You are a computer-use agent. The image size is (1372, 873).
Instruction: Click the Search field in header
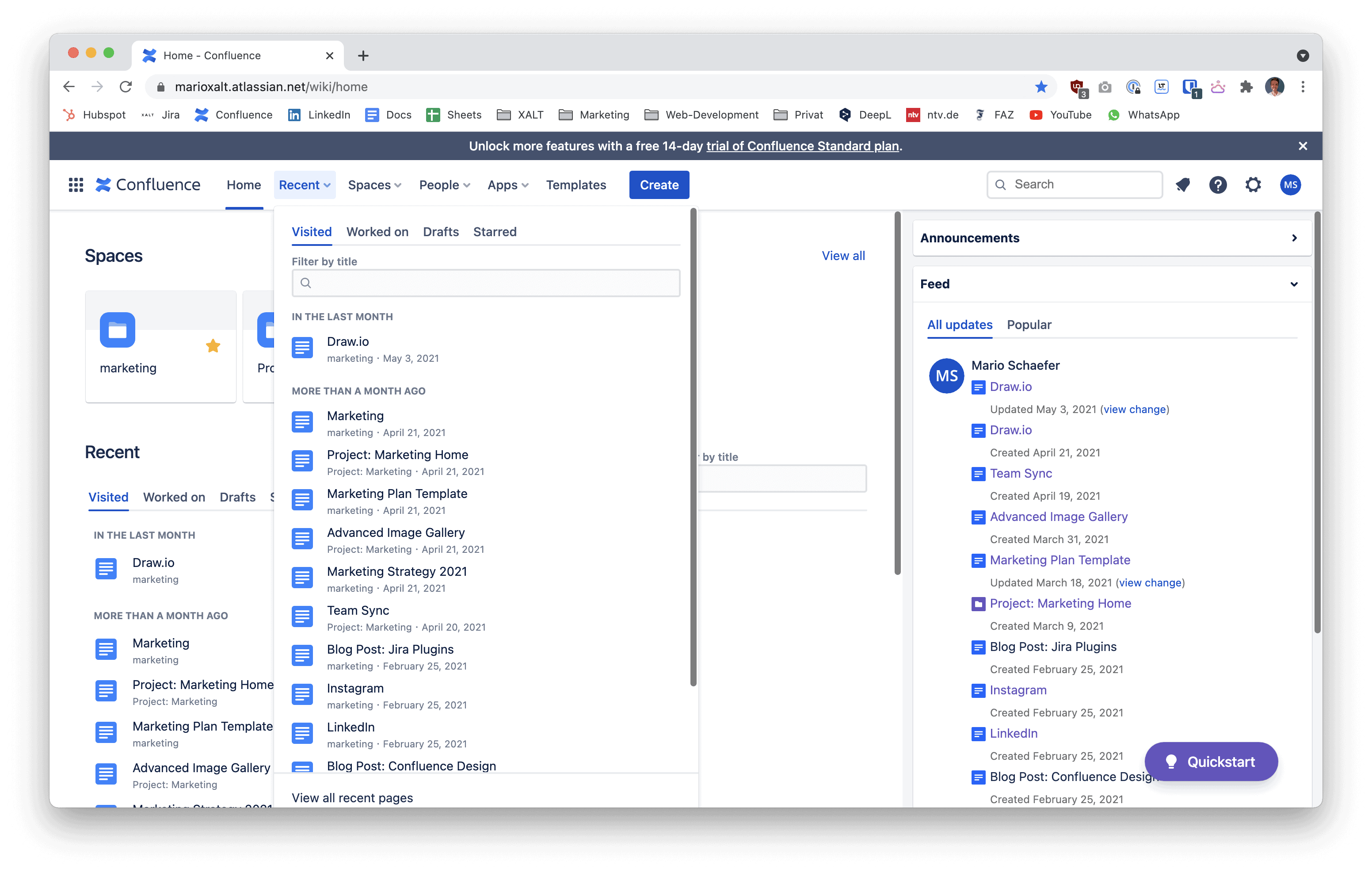[x=1075, y=185]
